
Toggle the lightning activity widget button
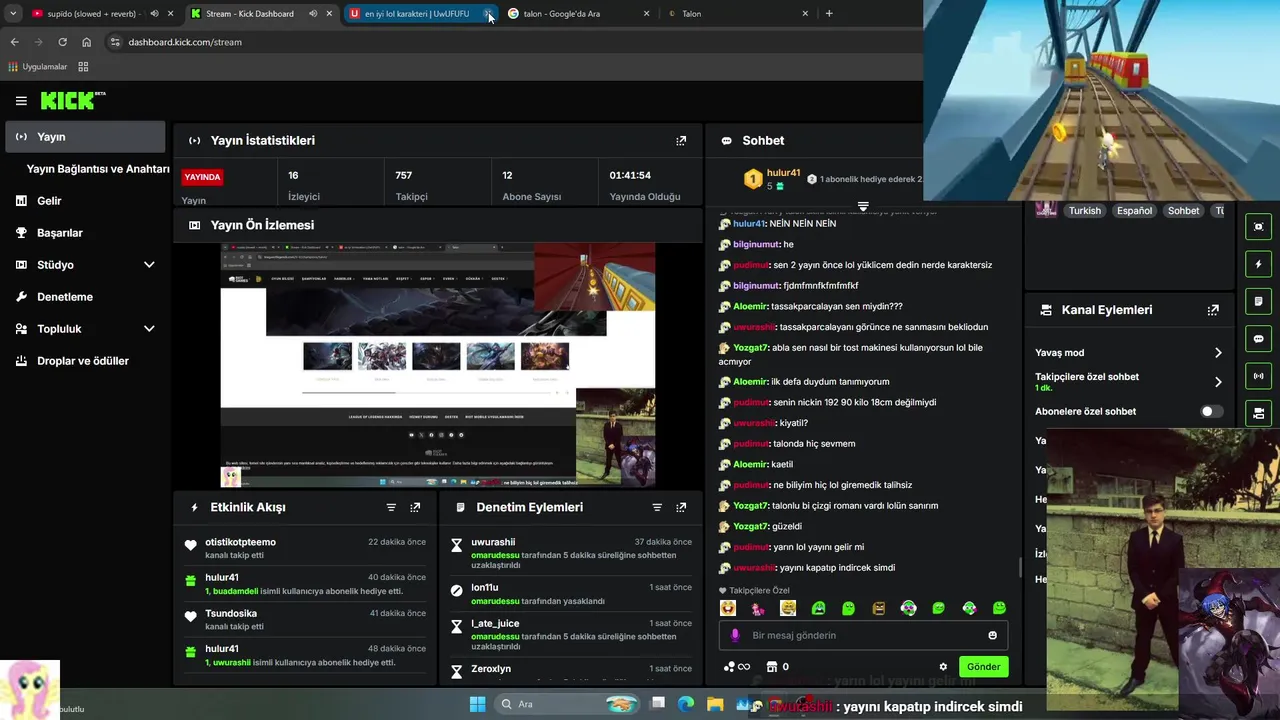pos(1258,264)
